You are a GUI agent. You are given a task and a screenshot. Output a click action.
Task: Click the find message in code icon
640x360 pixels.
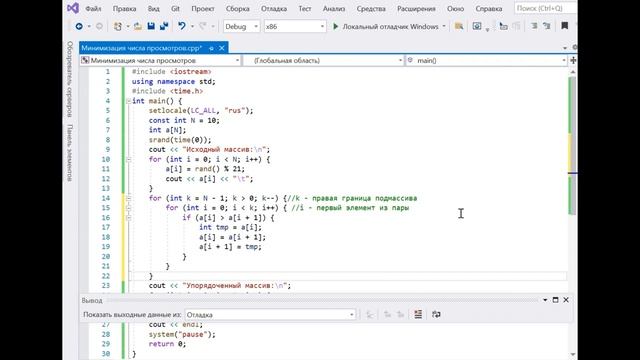click(x=370, y=314)
